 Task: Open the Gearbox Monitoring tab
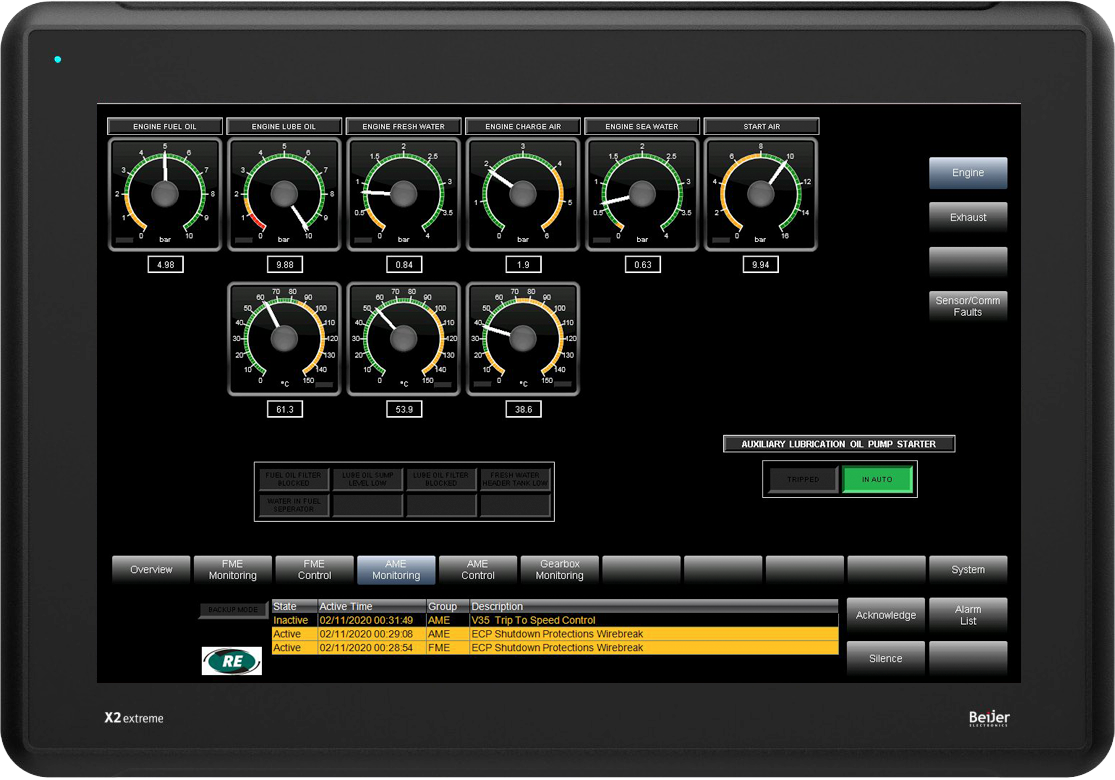pos(559,570)
